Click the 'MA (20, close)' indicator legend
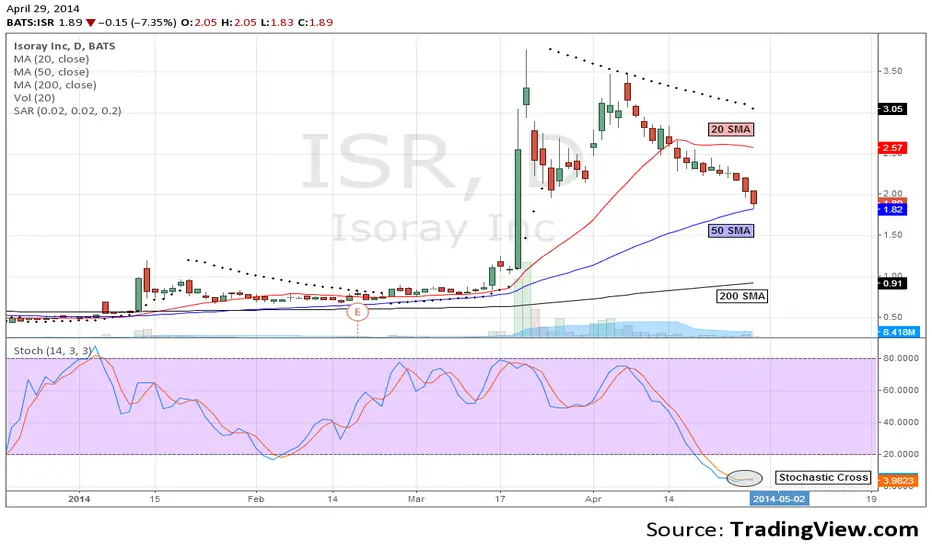932x550 pixels. click(51, 59)
